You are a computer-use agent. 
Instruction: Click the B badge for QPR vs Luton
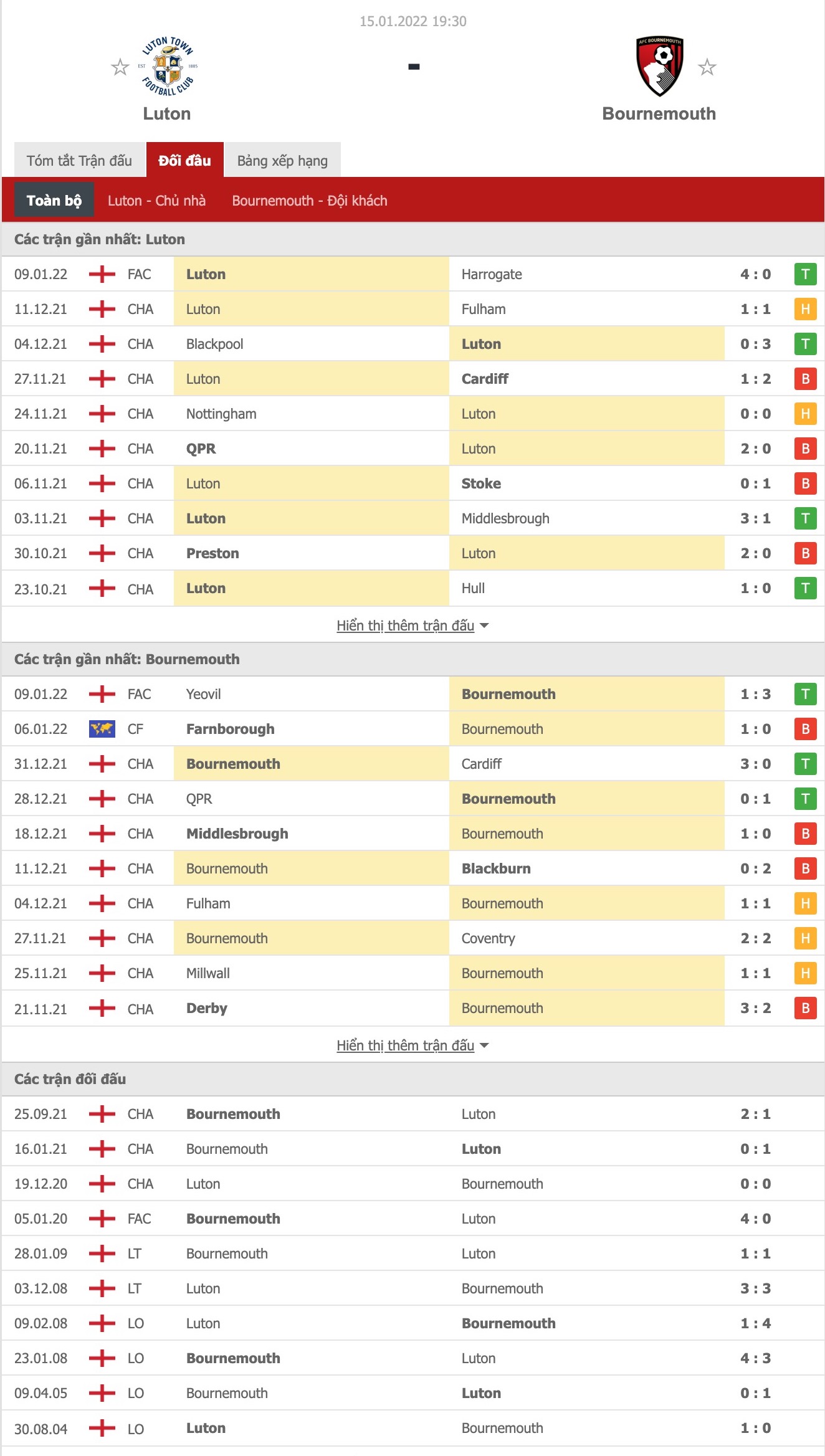(805, 449)
